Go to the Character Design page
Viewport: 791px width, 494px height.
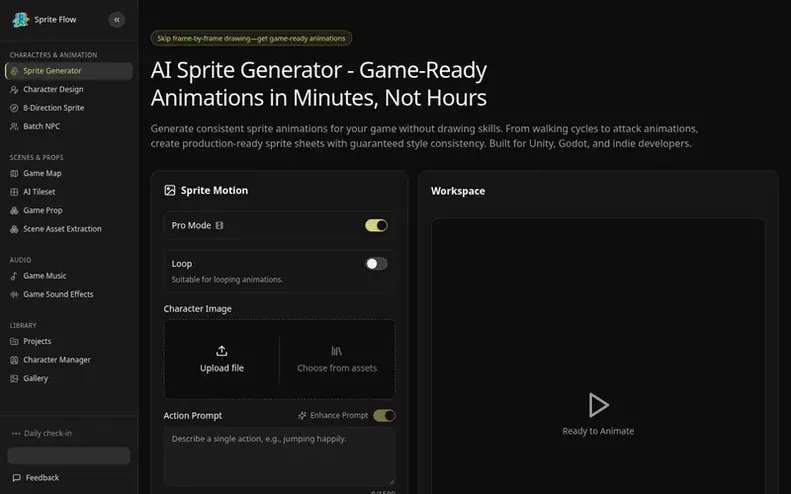[69, 89]
